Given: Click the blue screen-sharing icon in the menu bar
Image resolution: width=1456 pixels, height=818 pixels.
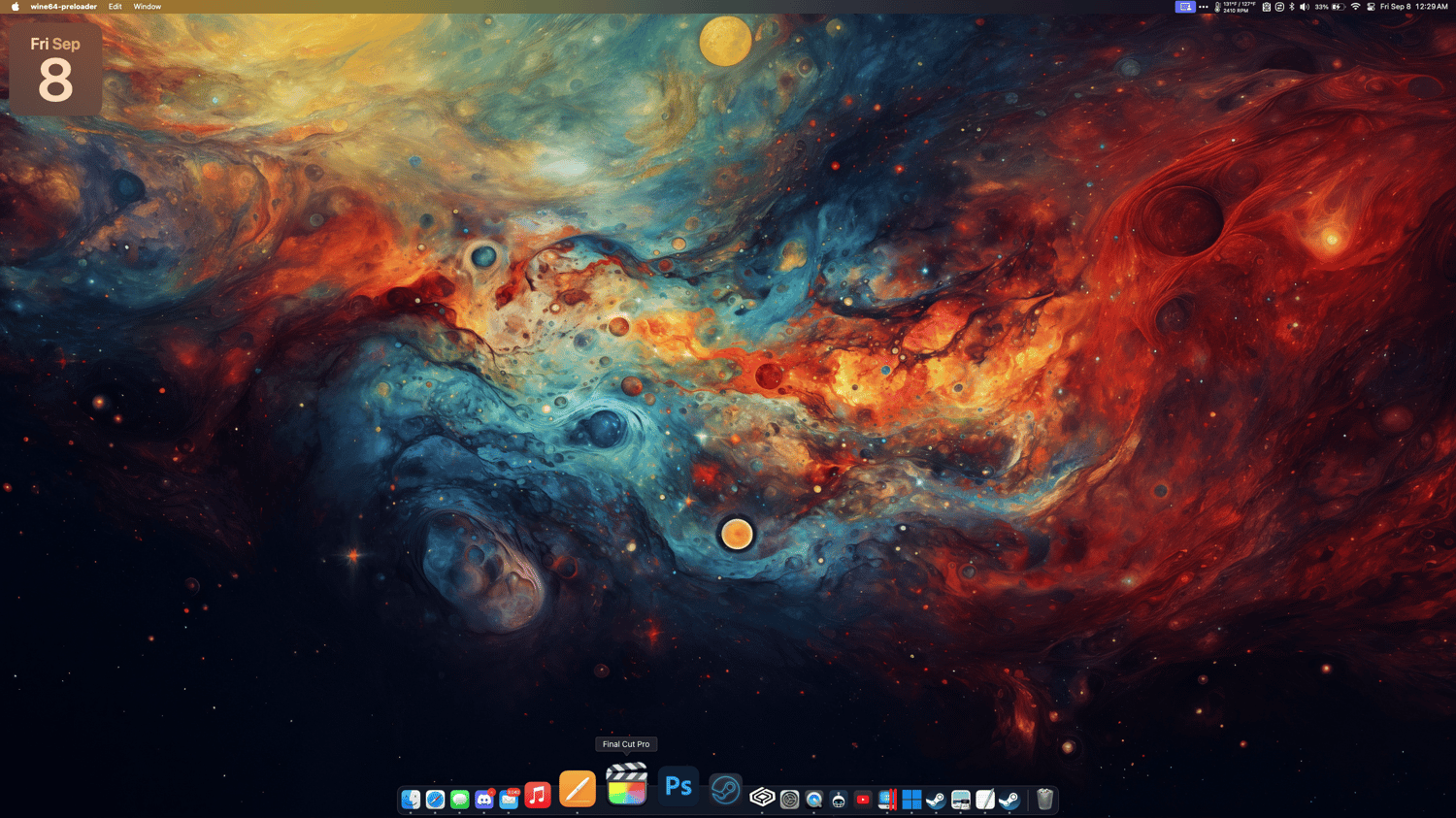Looking at the screenshot, I should pyautogui.click(x=1185, y=7).
